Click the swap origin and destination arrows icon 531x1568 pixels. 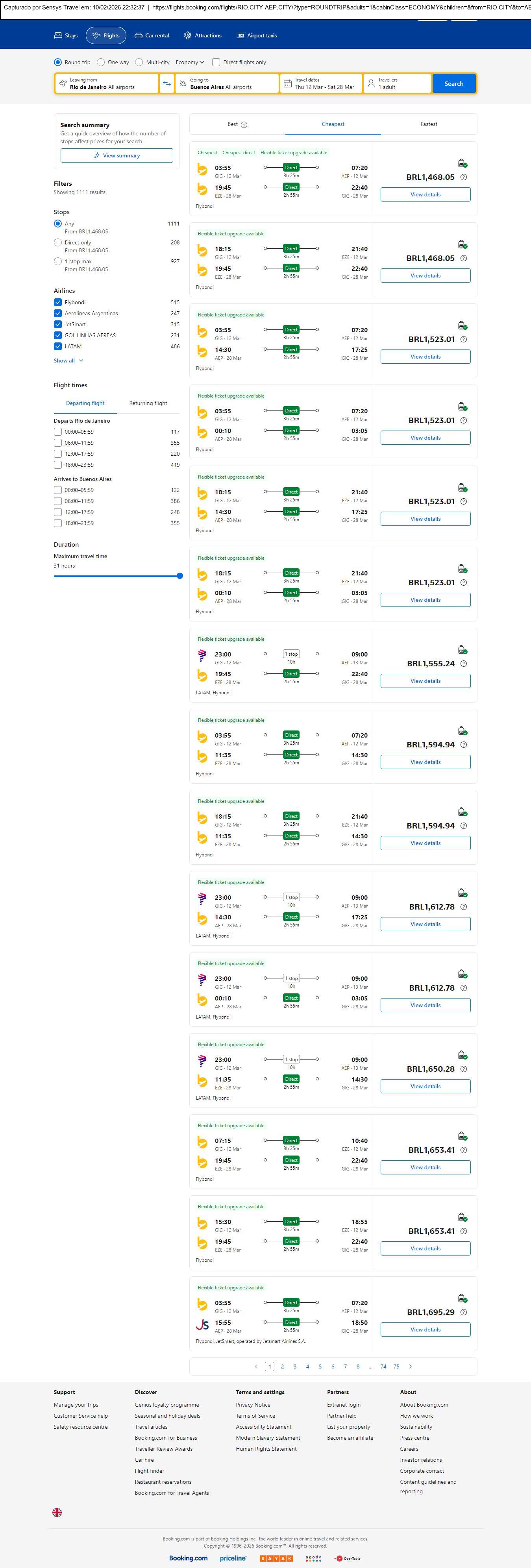(x=167, y=83)
